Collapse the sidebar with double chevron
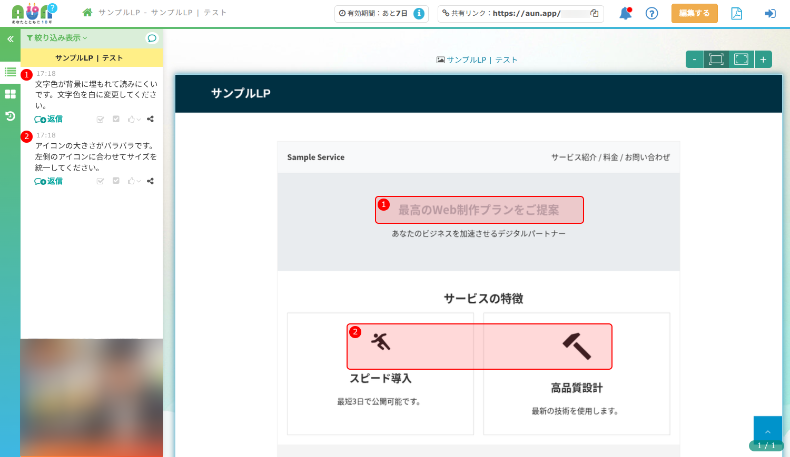 [x=10, y=39]
